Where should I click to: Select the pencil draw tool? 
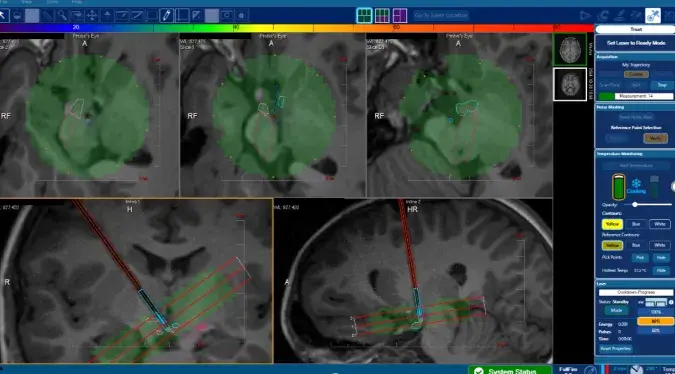click(167, 16)
